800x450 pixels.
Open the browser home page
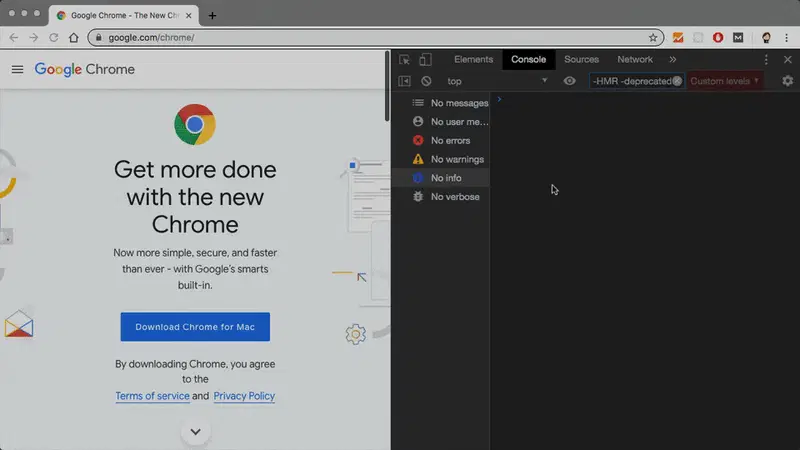point(74,38)
